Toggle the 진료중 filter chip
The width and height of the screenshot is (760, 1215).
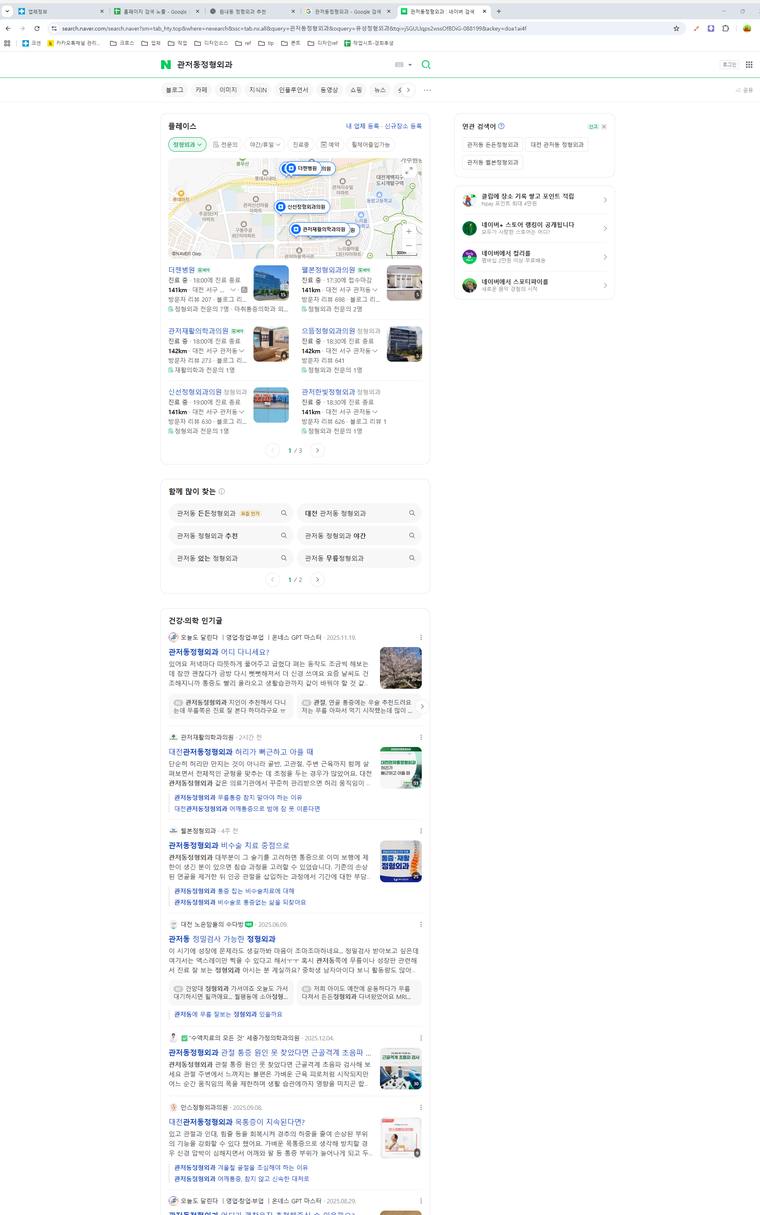[x=300, y=145]
